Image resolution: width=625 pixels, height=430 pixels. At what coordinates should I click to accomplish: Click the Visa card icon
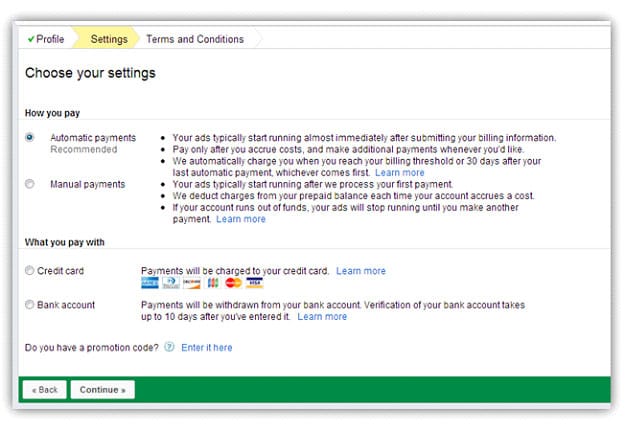pos(254,283)
